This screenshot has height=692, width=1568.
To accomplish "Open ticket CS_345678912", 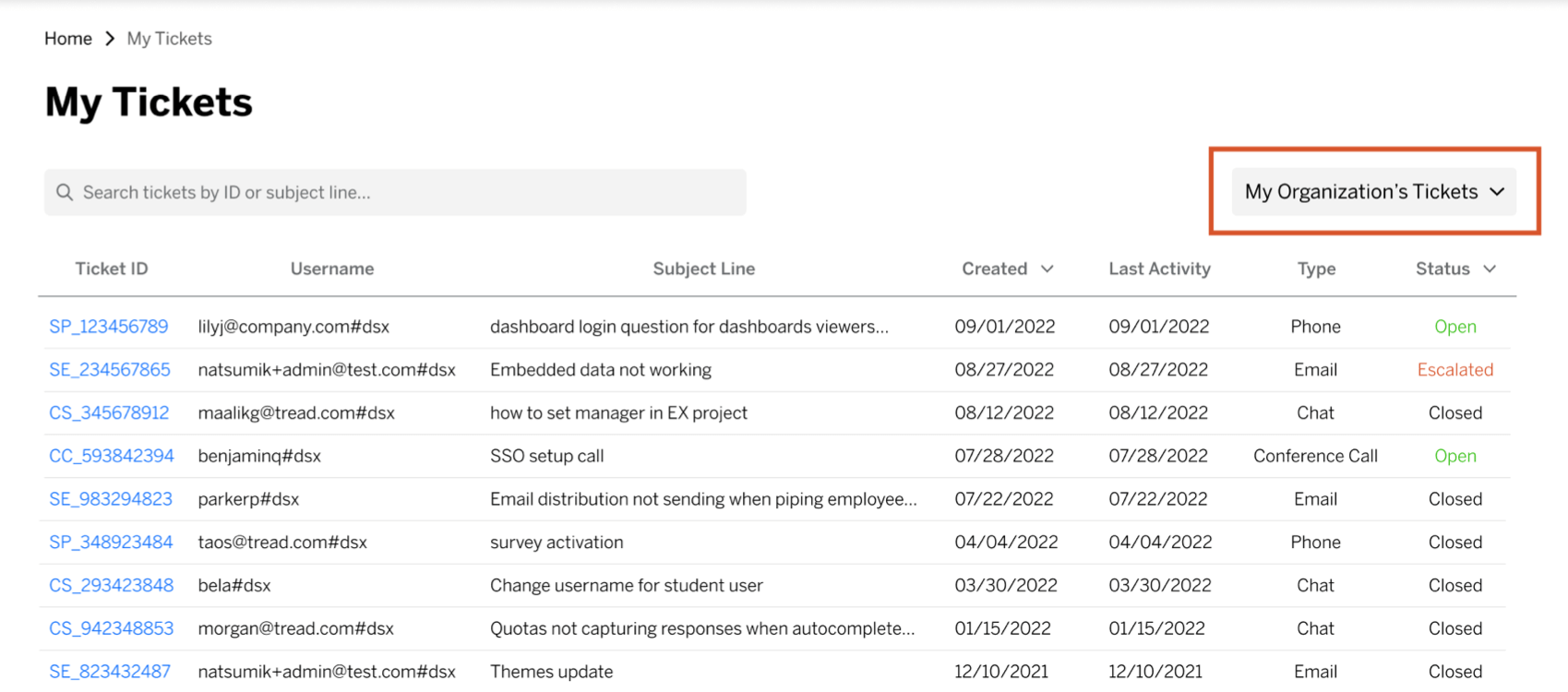I will [x=109, y=413].
